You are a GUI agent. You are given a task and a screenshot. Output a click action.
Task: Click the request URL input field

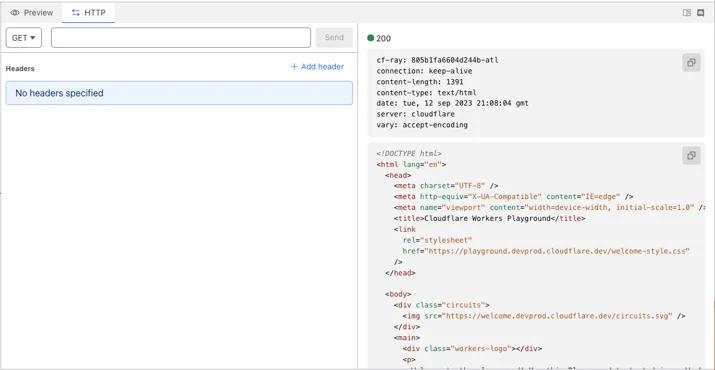tap(181, 38)
